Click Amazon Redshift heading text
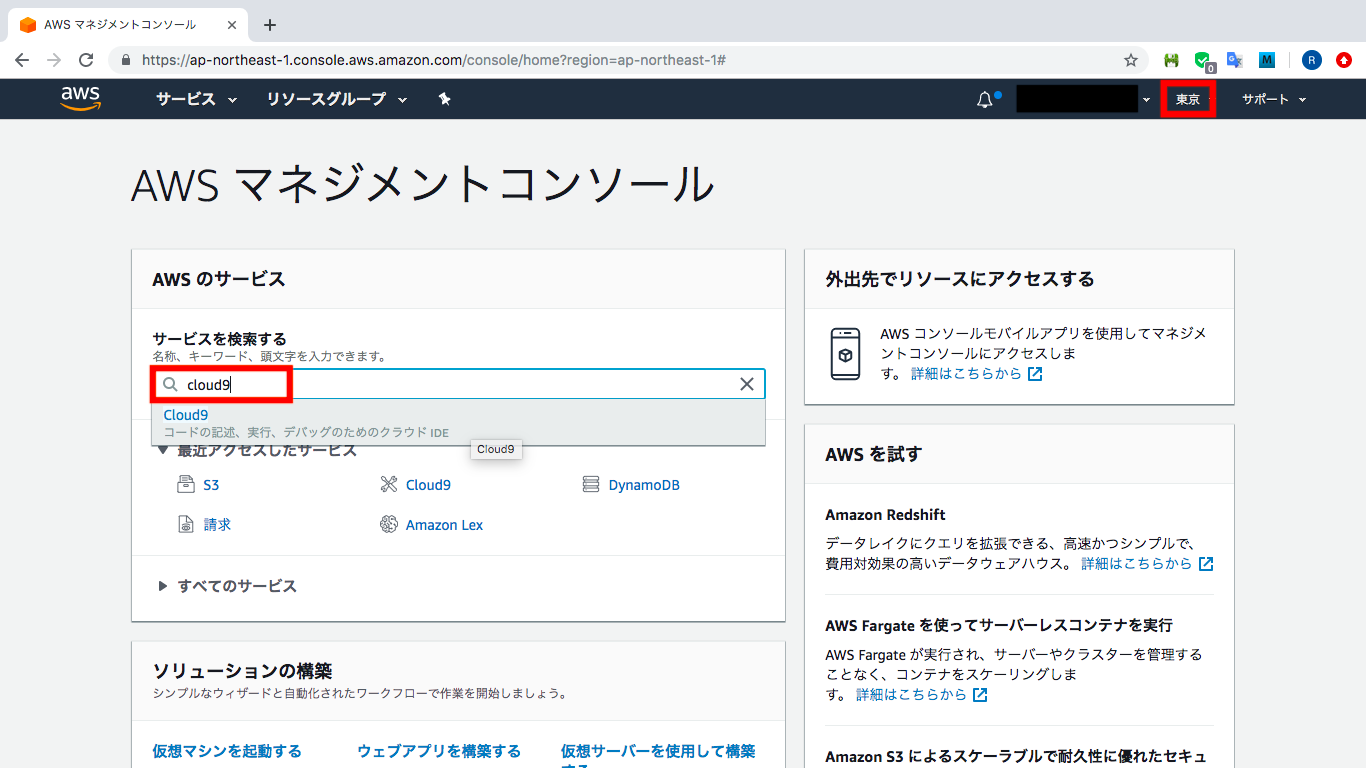 885,515
